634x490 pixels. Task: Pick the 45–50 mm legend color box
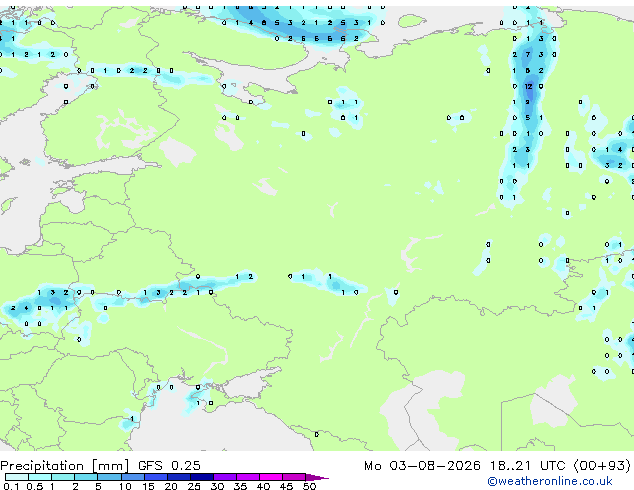294,477
